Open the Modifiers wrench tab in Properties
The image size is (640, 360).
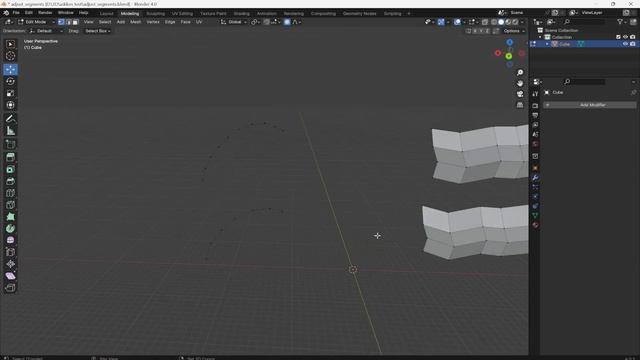click(x=535, y=178)
